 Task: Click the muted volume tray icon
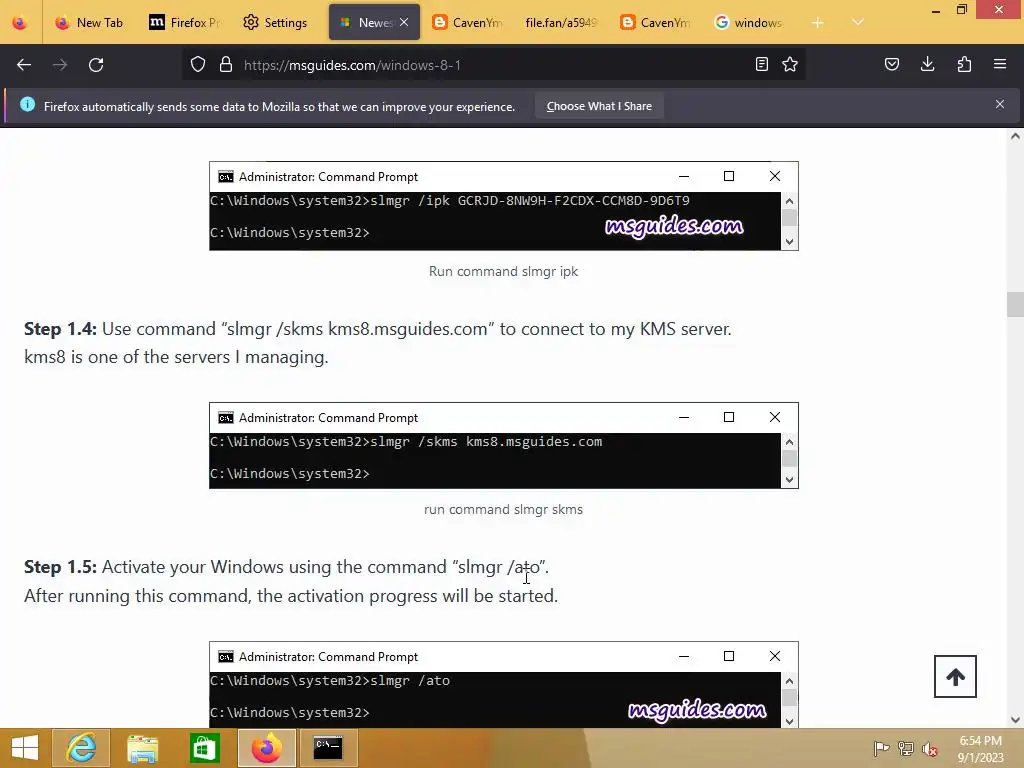click(930, 748)
